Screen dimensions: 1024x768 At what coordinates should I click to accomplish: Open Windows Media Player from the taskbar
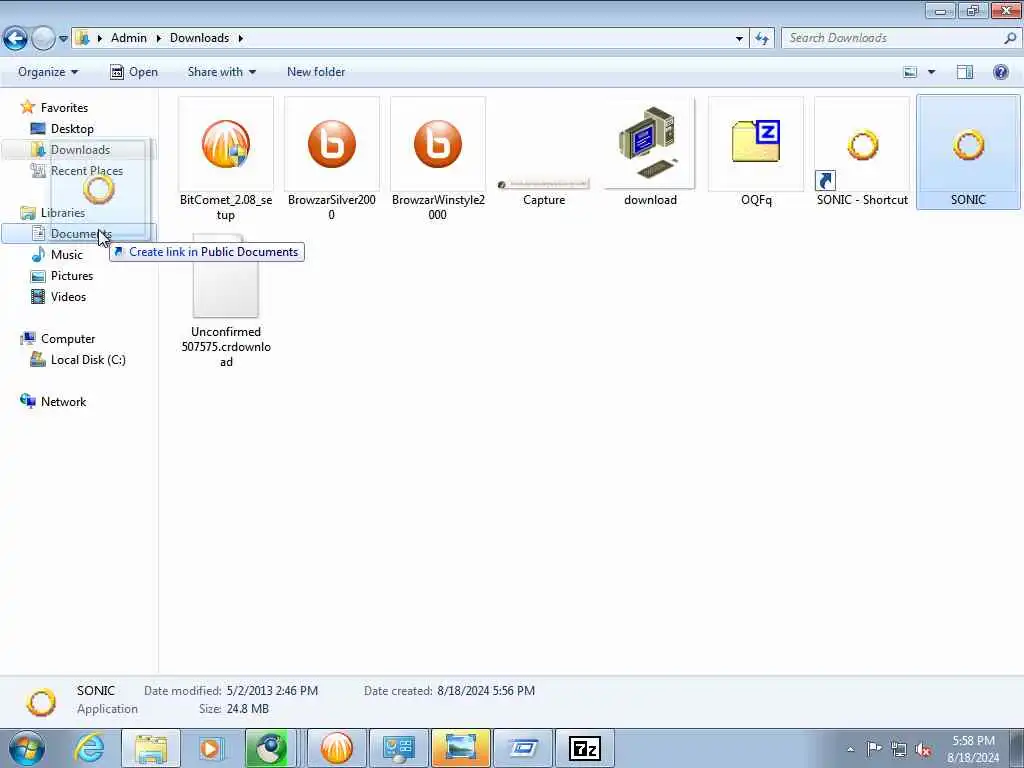click(210, 748)
